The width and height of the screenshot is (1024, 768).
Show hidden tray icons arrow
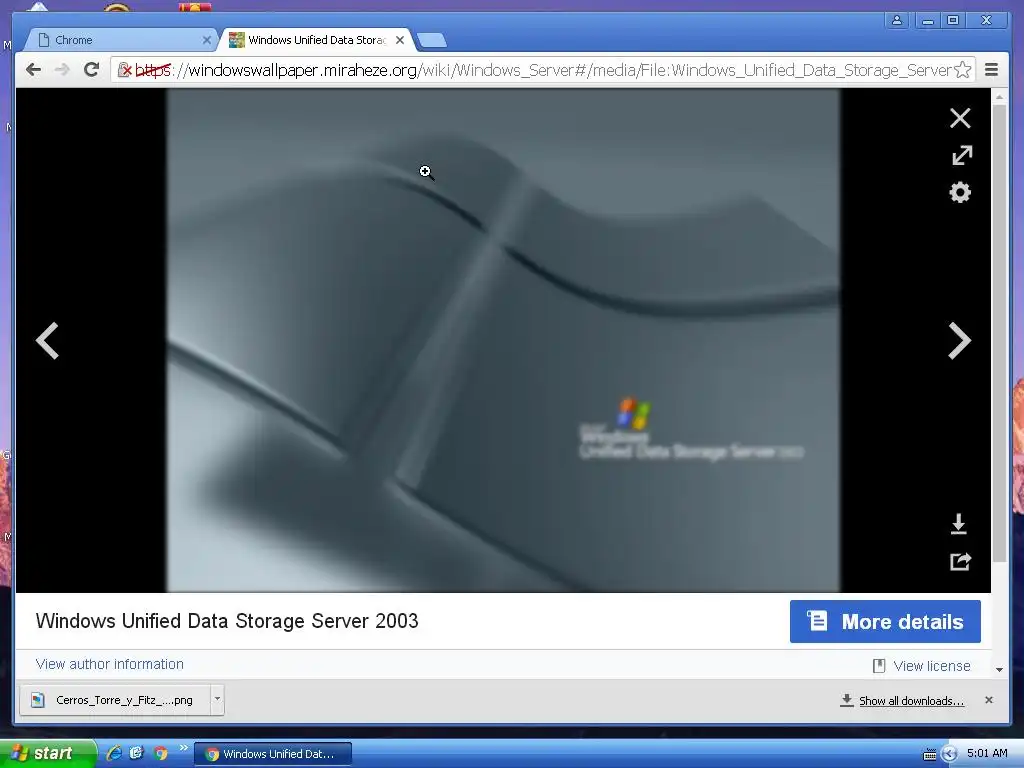pyautogui.click(x=950, y=754)
